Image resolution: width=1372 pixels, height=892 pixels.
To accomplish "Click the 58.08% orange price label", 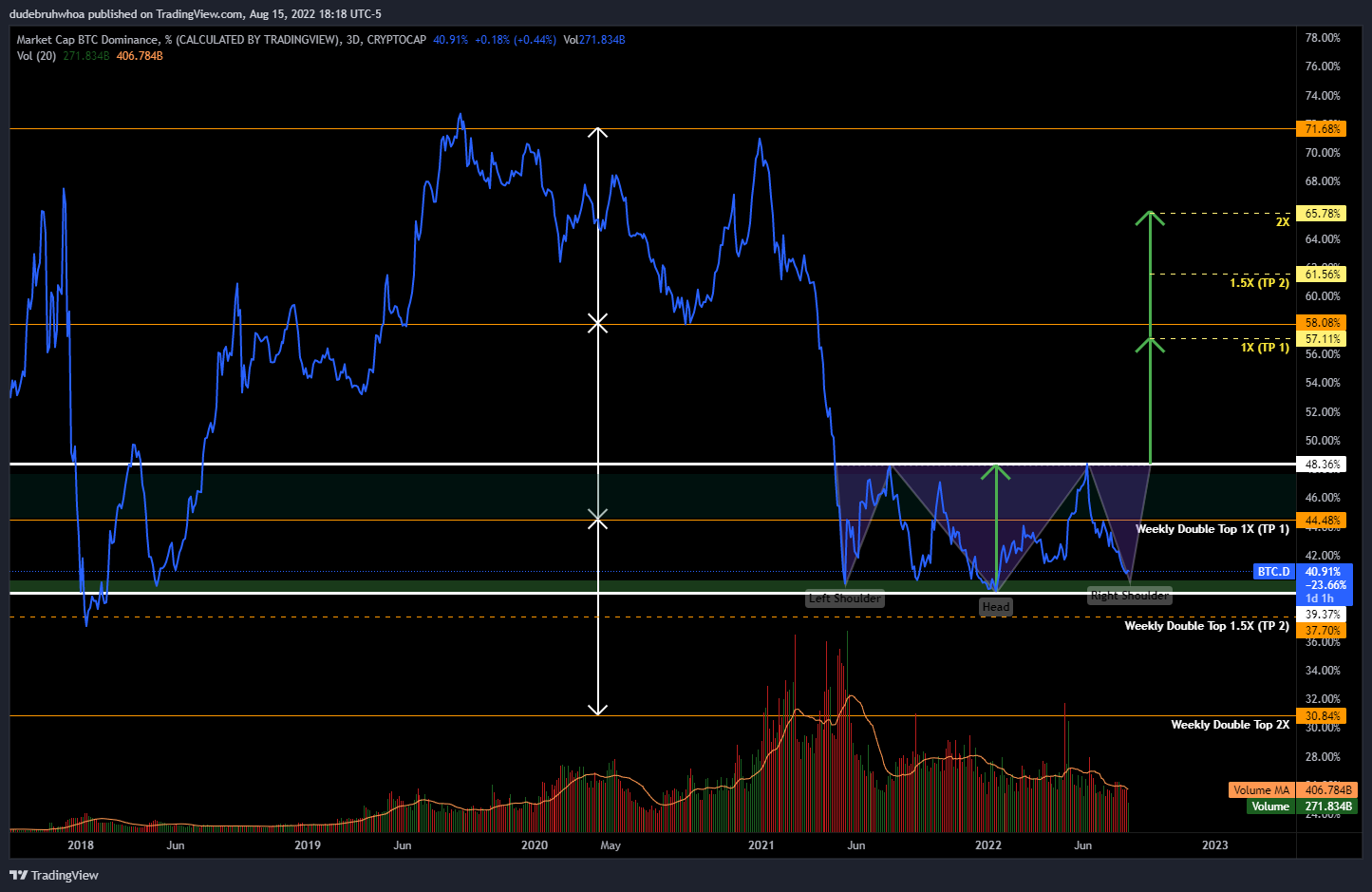I will pos(1323,323).
